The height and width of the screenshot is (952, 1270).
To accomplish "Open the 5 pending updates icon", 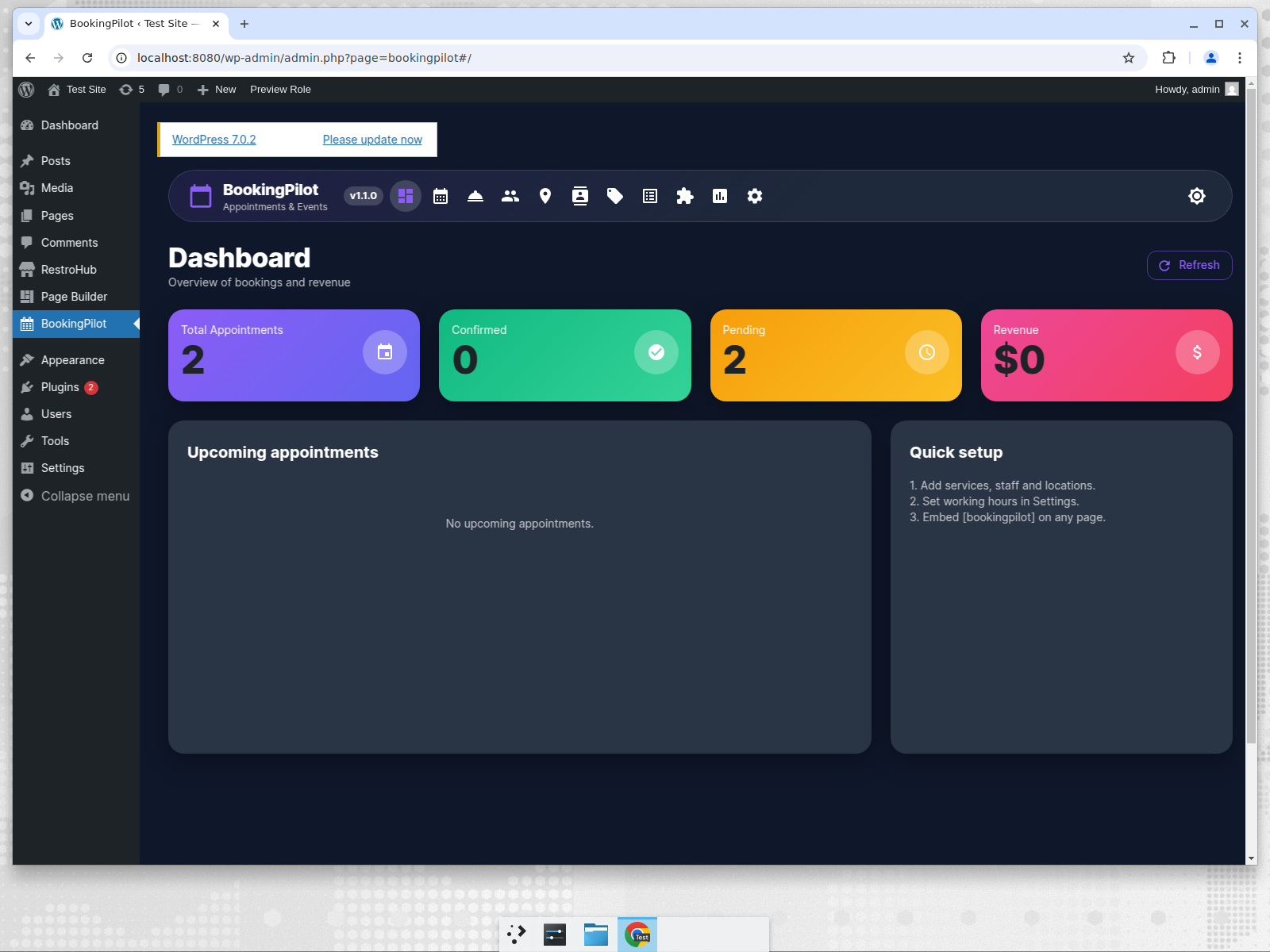I will tap(132, 90).
